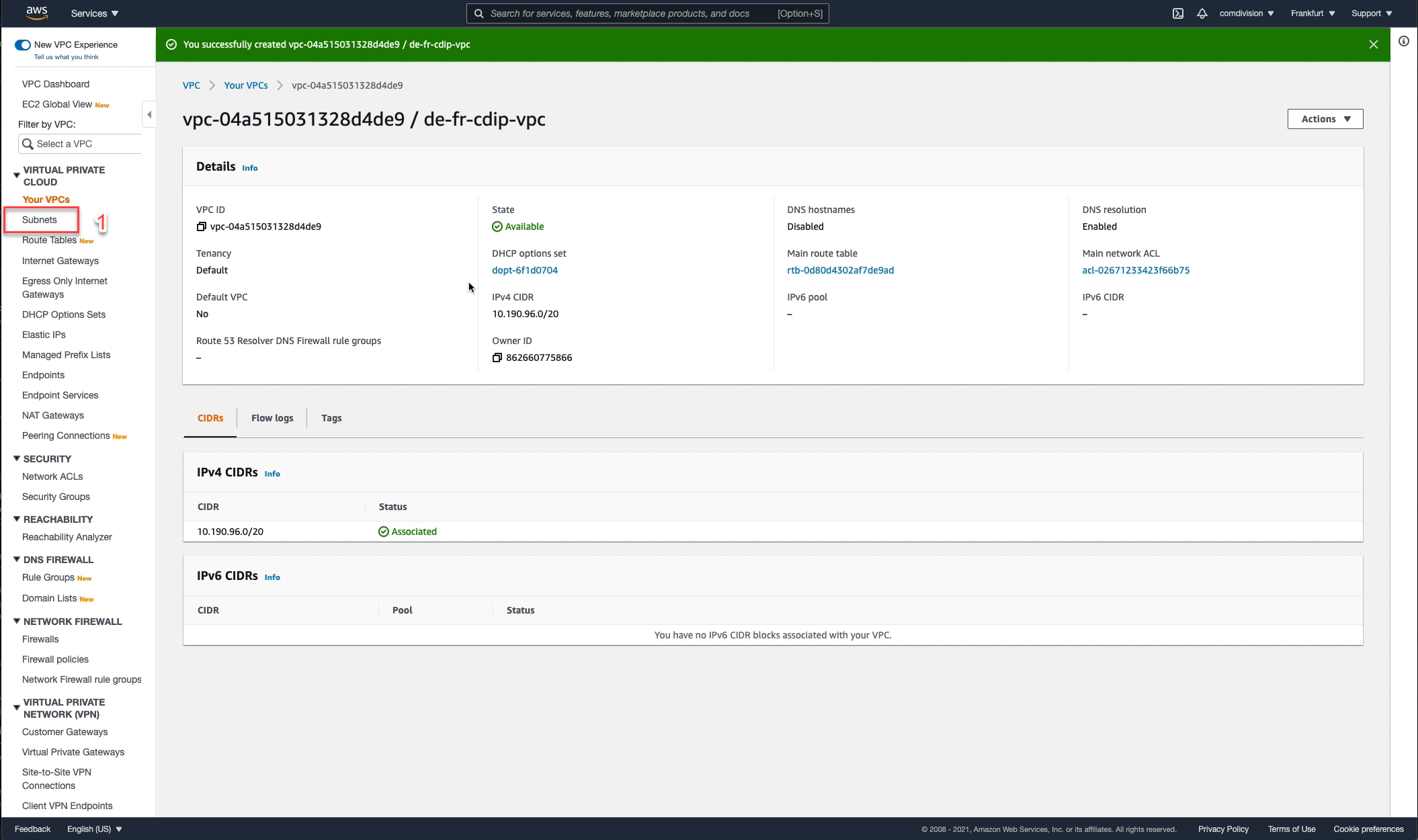The image size is (1418, 840).
Task: Open NAT Gateways in the sidebar
Action: (53, 415)
